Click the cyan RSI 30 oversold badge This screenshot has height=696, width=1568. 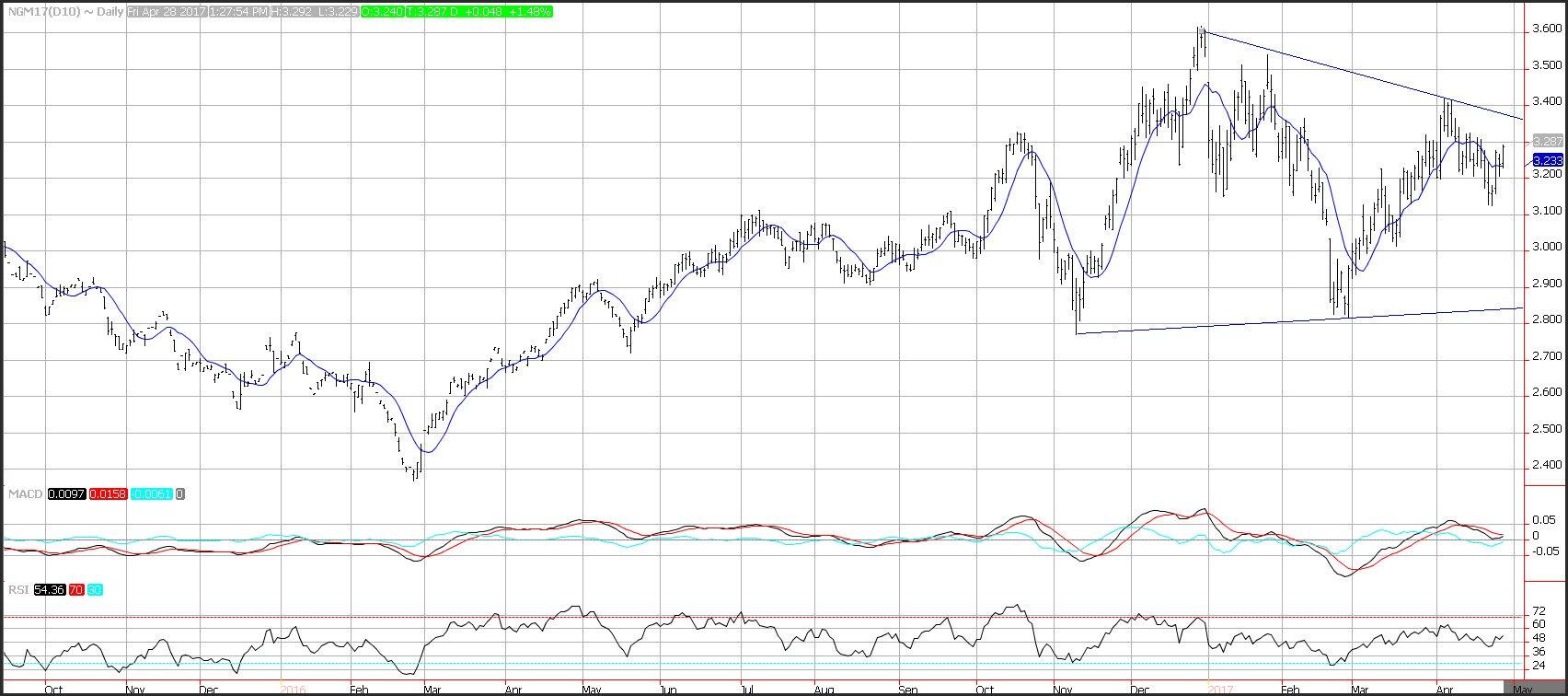point(95,590)
